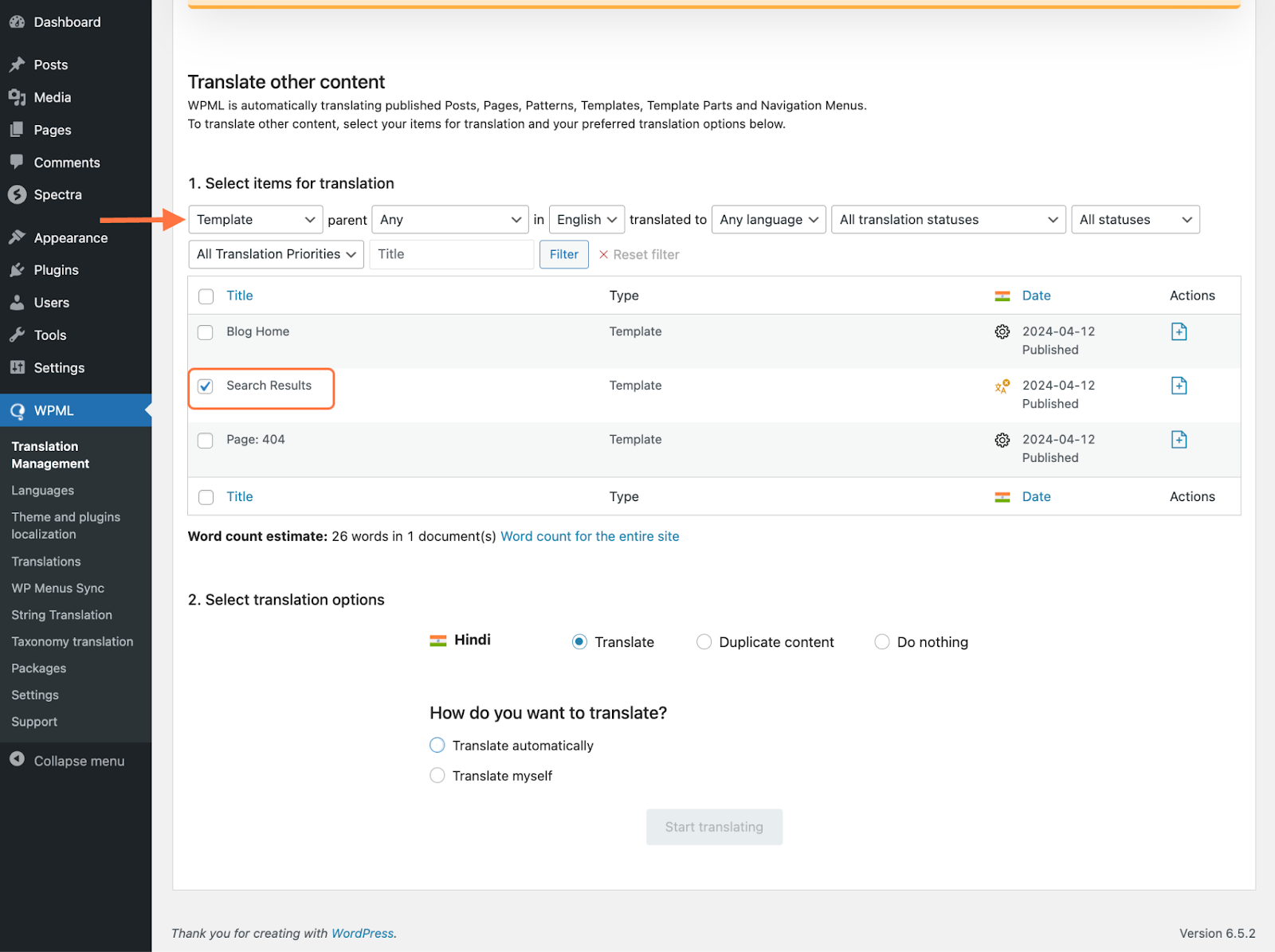Open the Template type dropdown
Viewport: 1275px width, 952px height.
(x=254, y=219)
